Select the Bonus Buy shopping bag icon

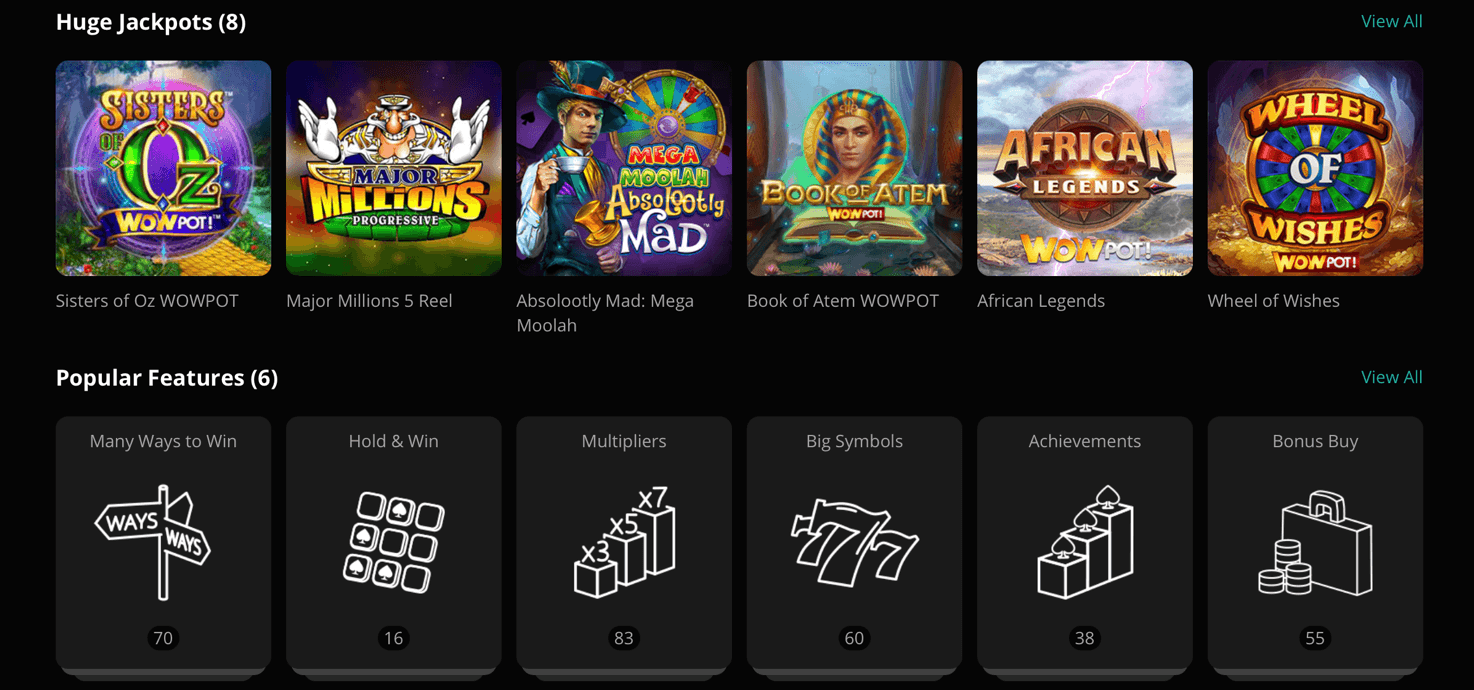pos(1315,543)
